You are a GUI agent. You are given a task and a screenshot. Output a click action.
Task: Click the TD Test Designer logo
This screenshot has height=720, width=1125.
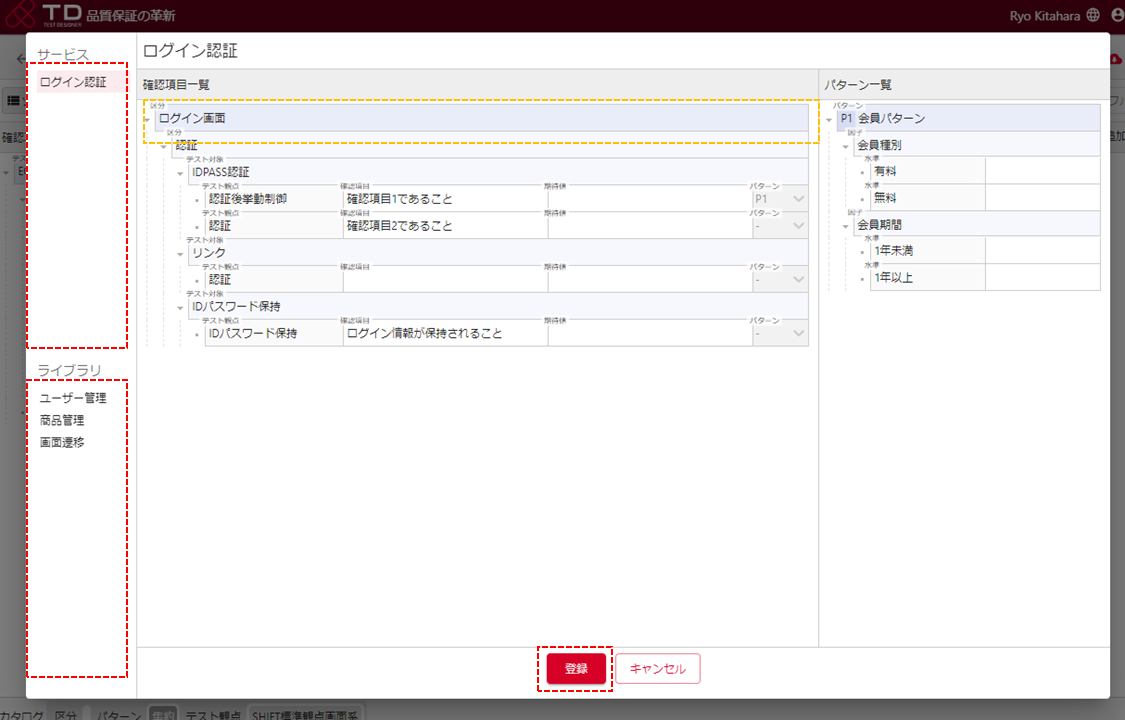44,14
